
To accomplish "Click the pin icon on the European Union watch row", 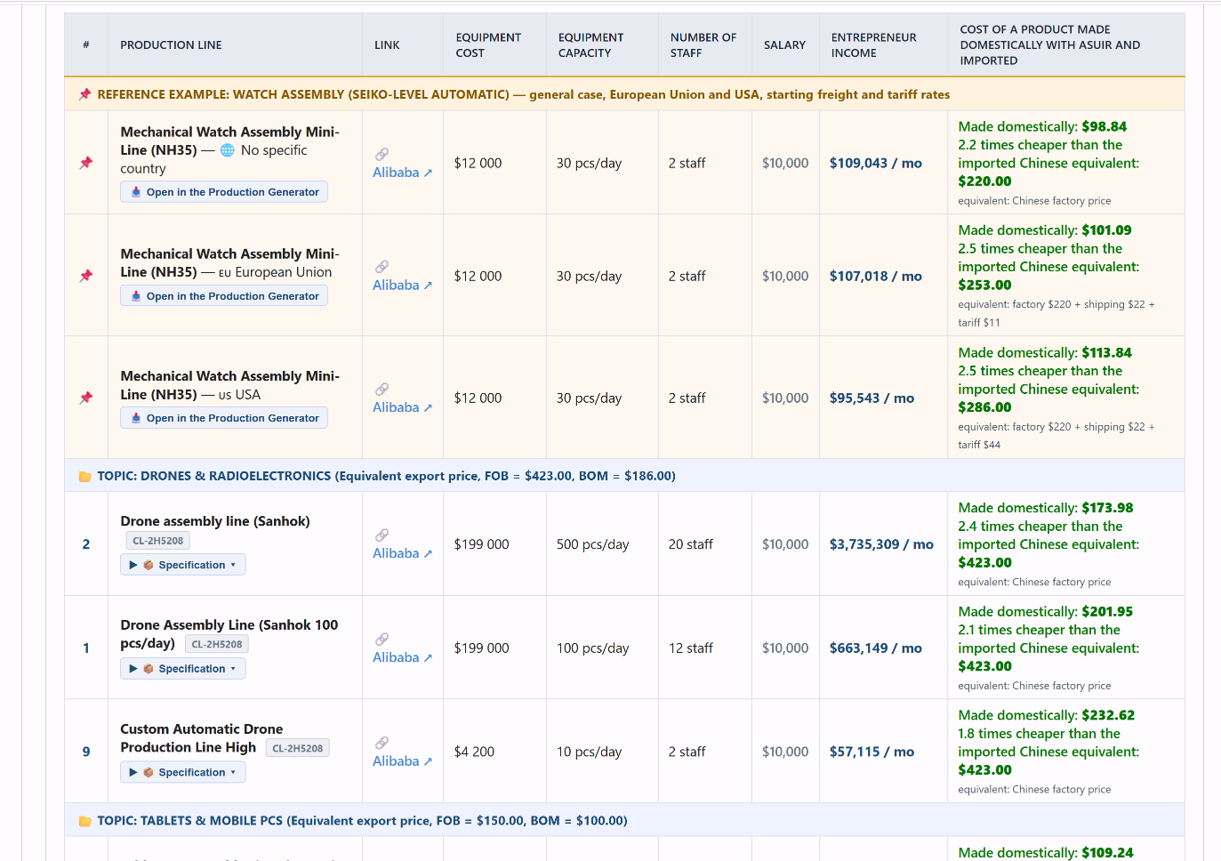I will click(x=86, y=276).
